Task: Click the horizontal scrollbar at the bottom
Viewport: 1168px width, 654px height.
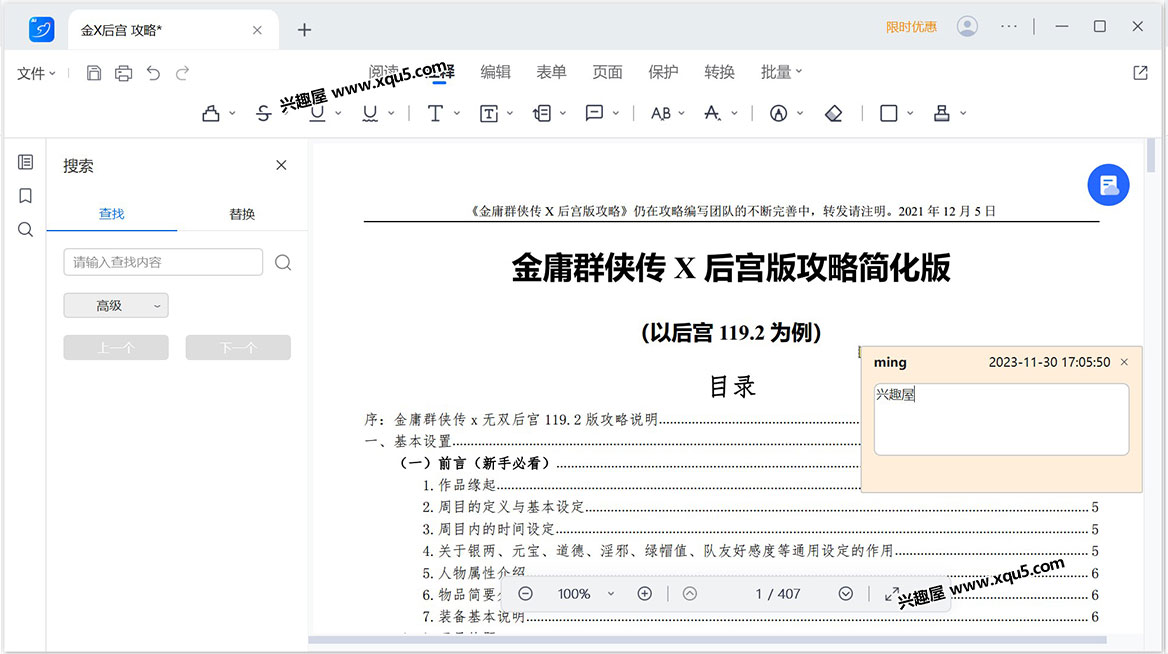Action: click(708, 640)
